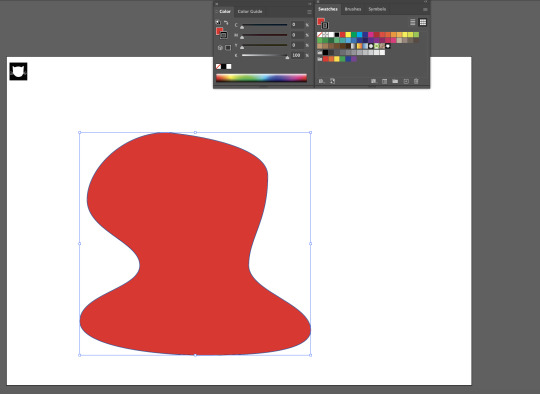Click the Yellow percentage input field
Viewport: 540px width, 394px height.
pos(298,45)
